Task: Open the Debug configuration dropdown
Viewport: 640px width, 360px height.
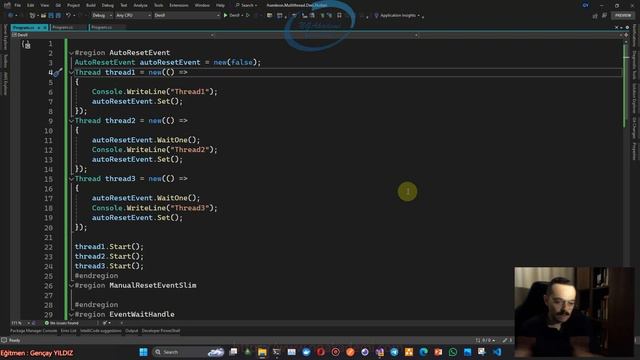Action: [x=102, y=16]
